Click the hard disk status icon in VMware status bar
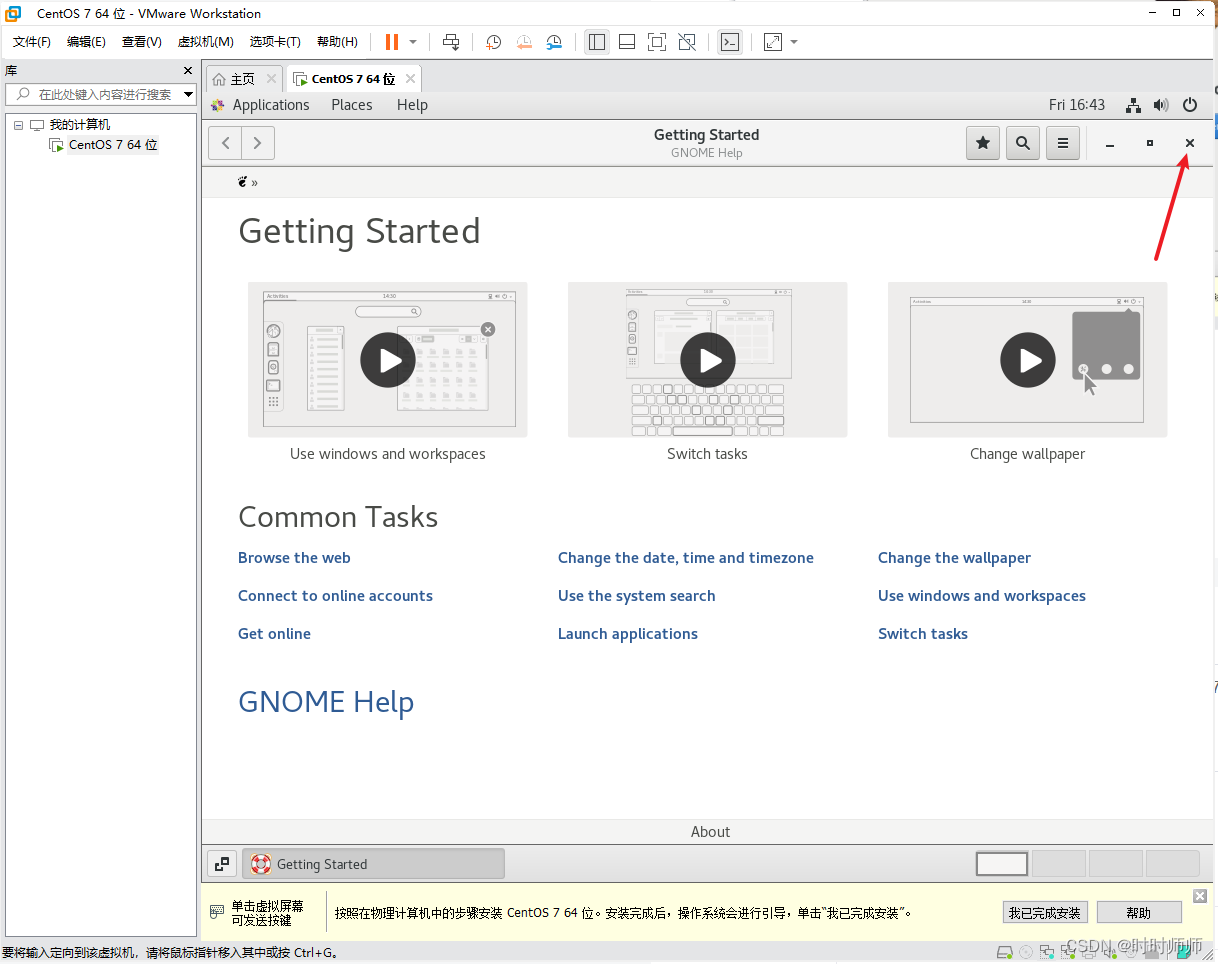The image size is (1218, 964). (1006, 951)
